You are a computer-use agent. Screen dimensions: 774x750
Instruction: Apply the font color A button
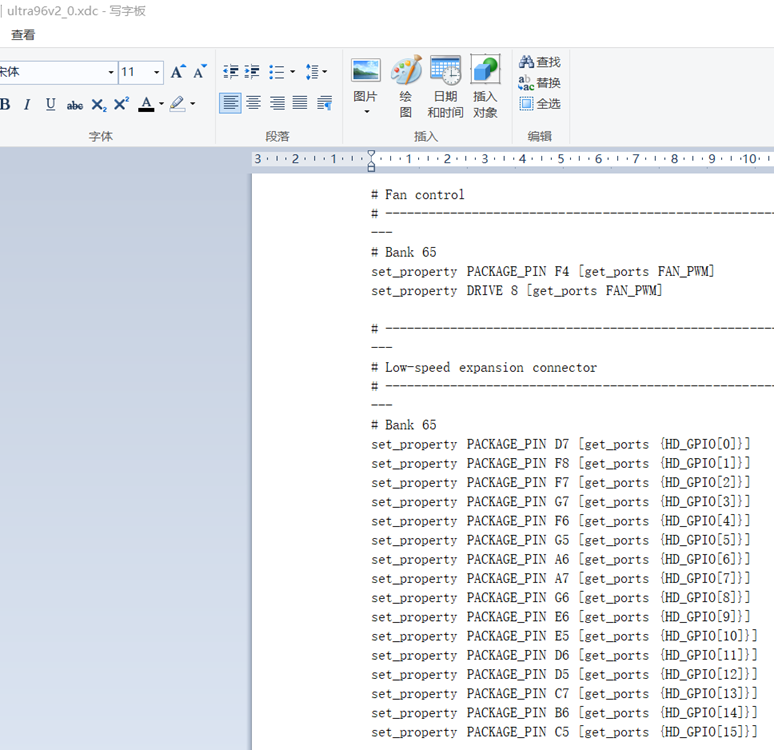click(146, 104)
